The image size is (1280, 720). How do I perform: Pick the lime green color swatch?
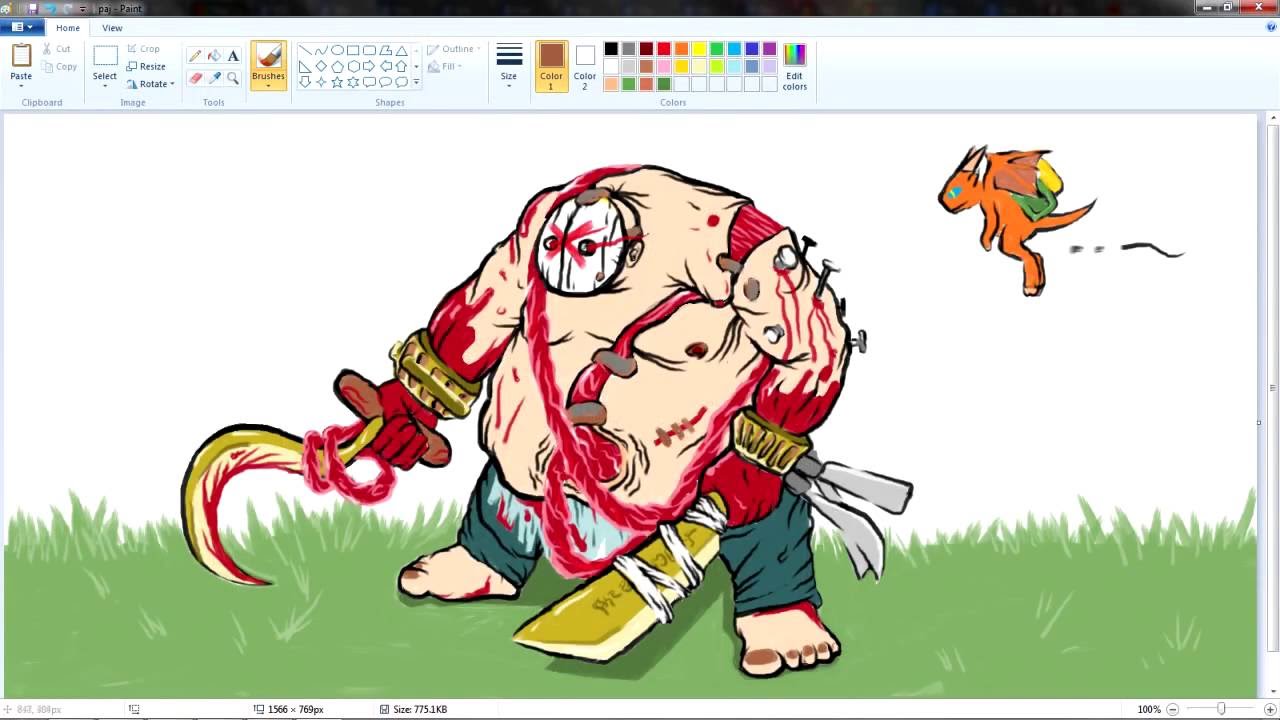[x=716, y=66]
